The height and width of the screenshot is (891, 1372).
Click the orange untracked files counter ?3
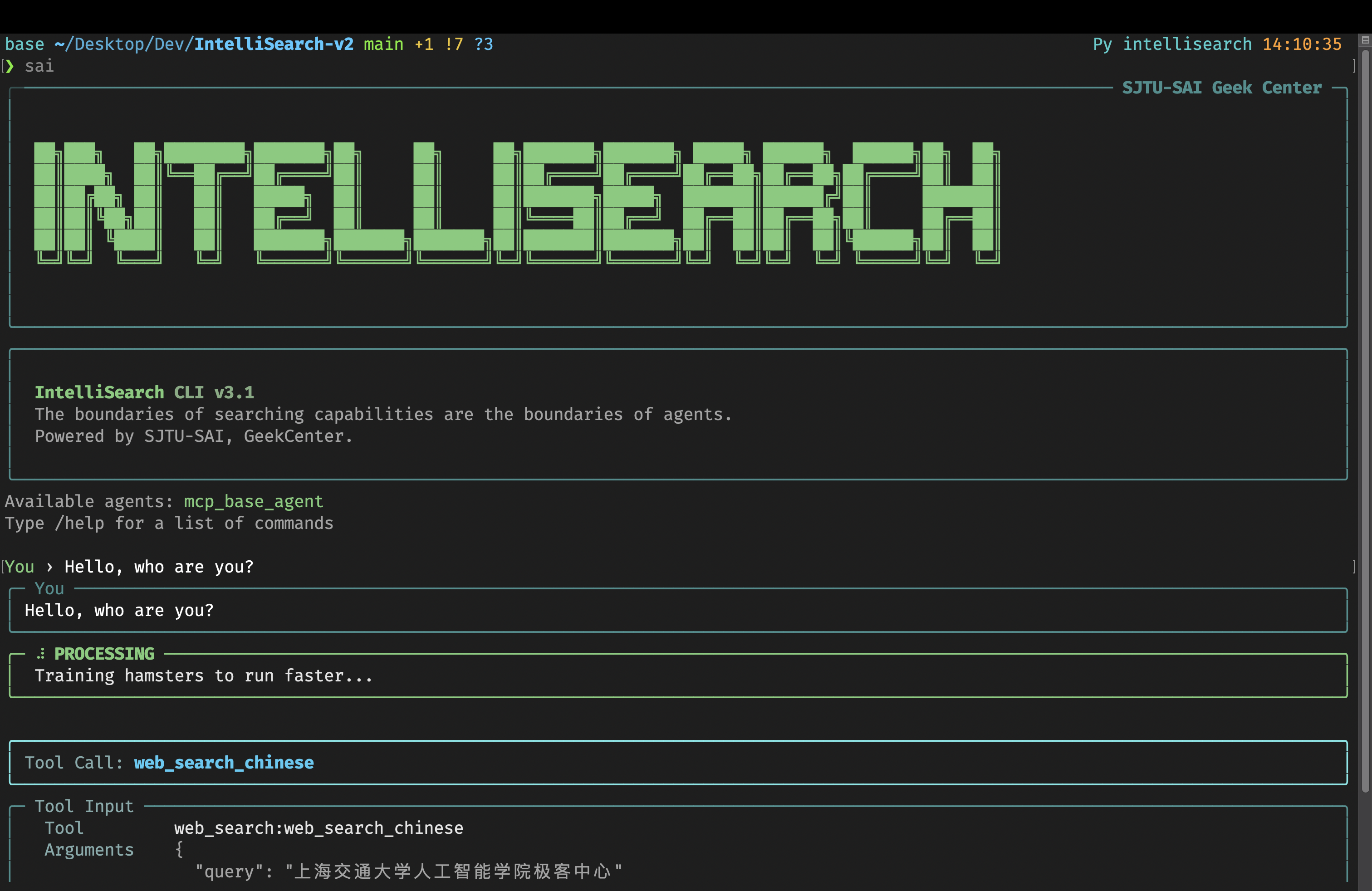484,43
